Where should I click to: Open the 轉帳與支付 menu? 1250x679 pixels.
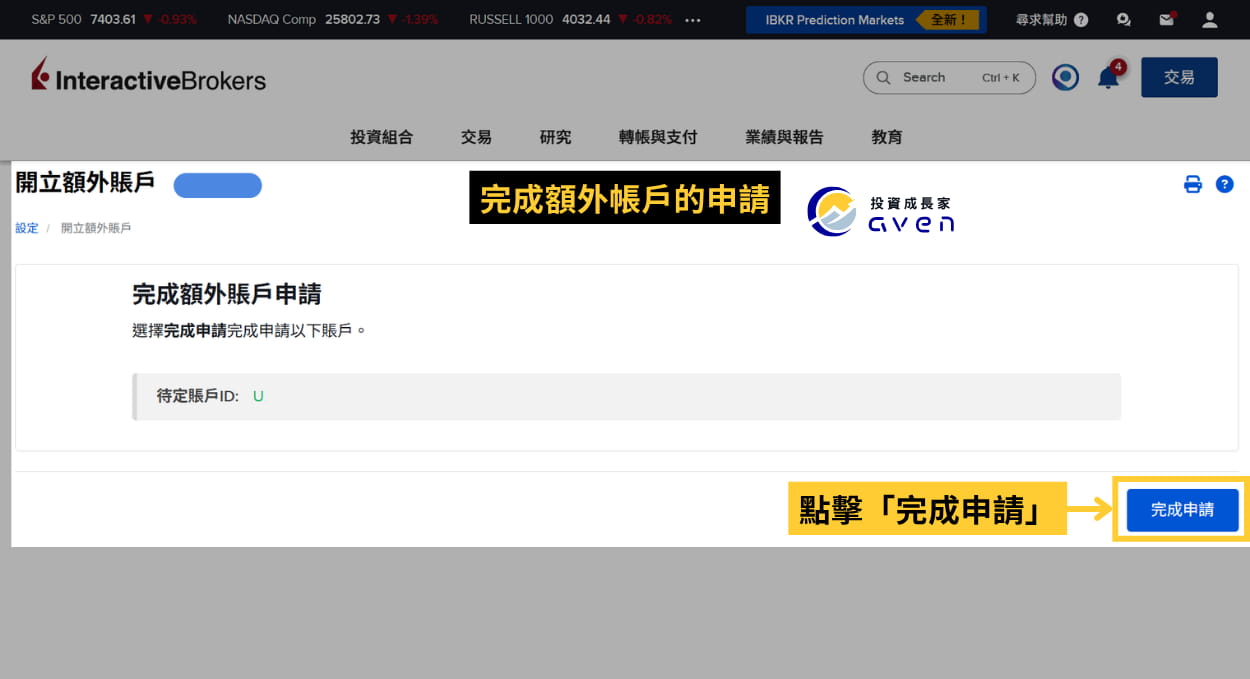(x=658, y=137)
